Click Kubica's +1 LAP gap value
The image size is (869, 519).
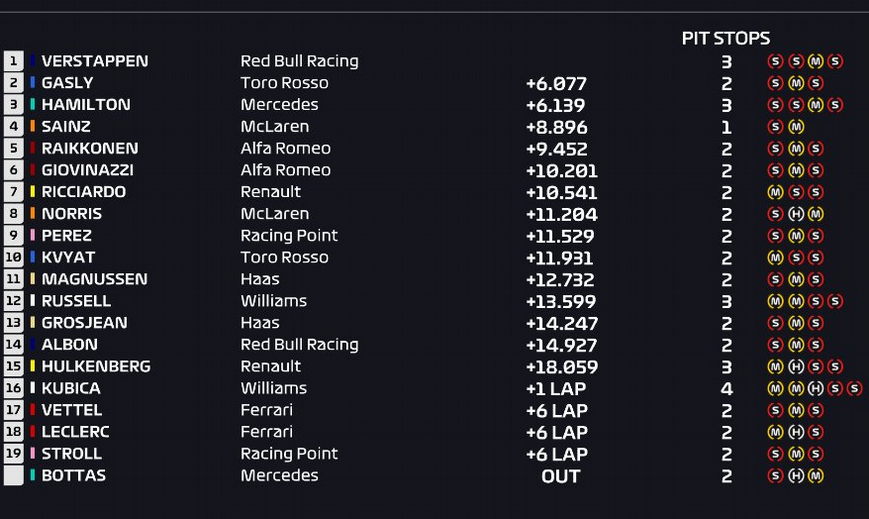pos(556,389)
